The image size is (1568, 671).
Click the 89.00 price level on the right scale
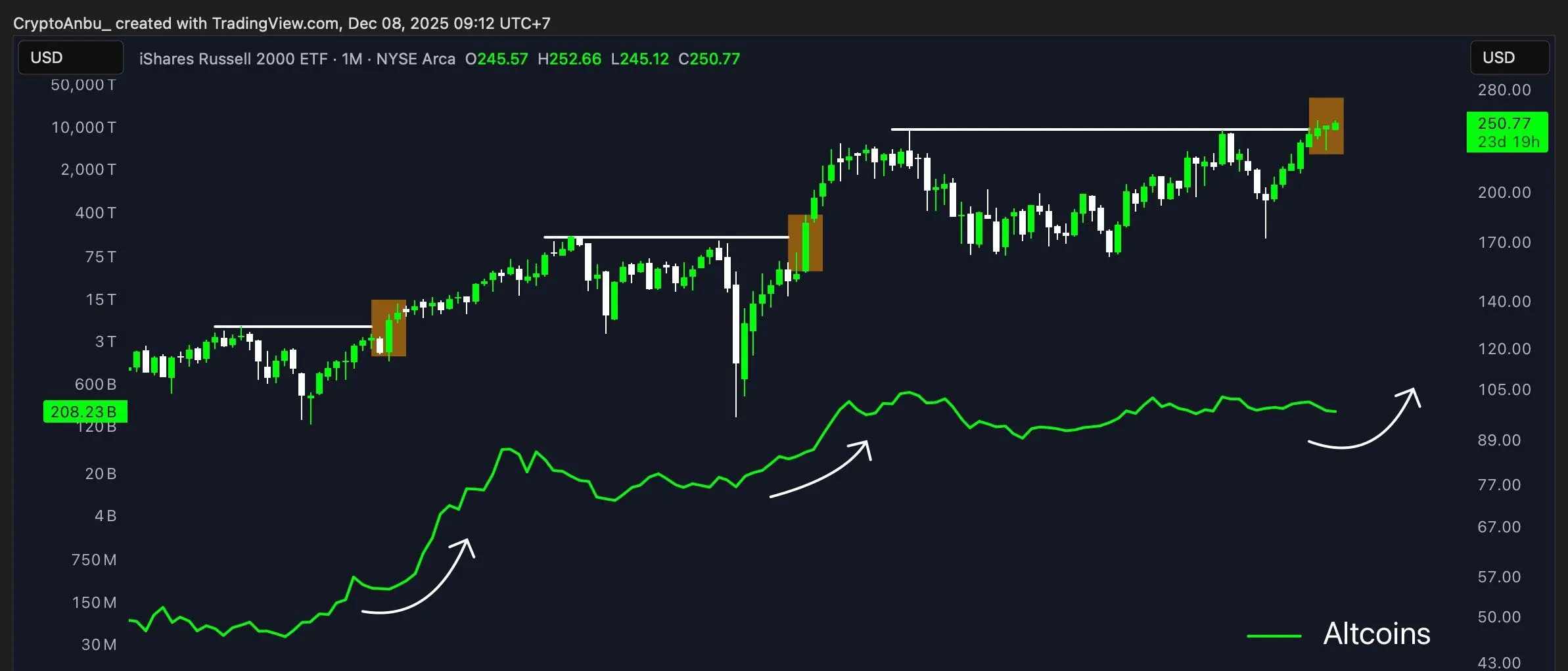[x=1499, y=440]
